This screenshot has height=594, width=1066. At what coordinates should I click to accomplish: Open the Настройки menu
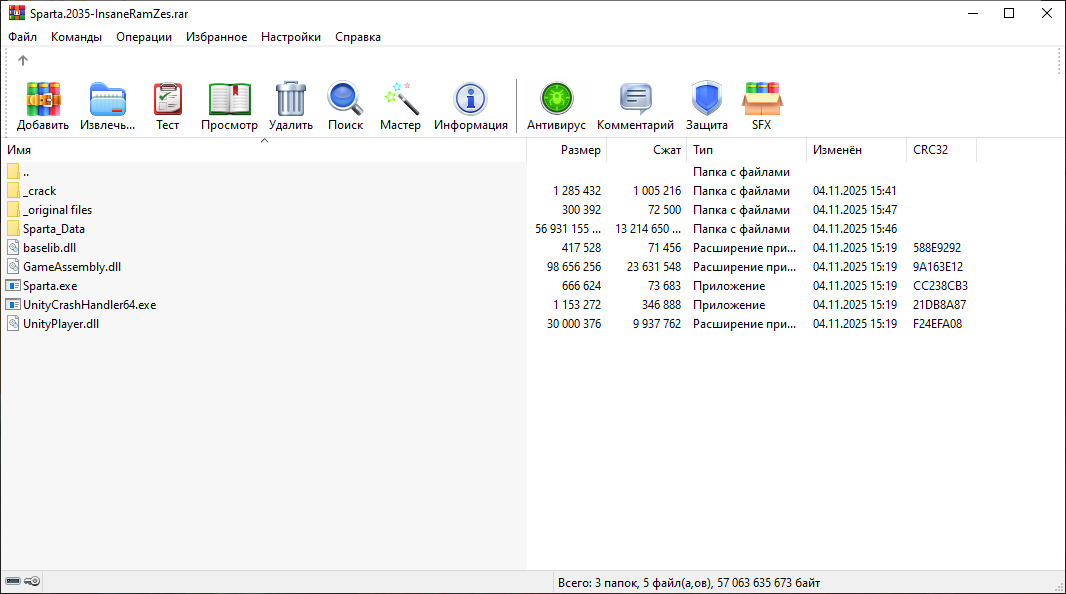tap(291, 37)
